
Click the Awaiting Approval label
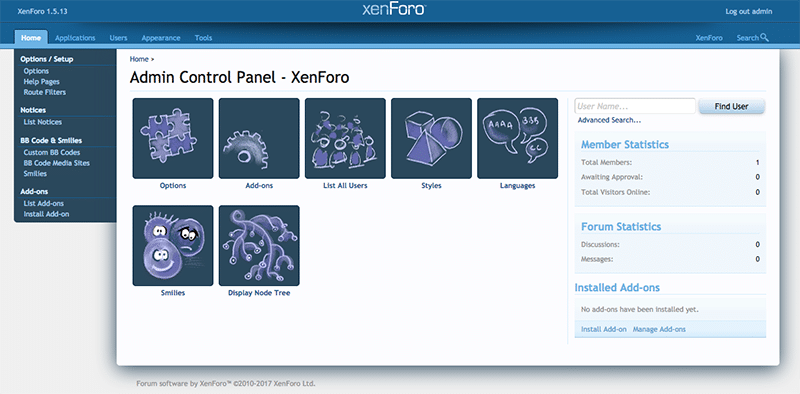(x=612, y=177)
